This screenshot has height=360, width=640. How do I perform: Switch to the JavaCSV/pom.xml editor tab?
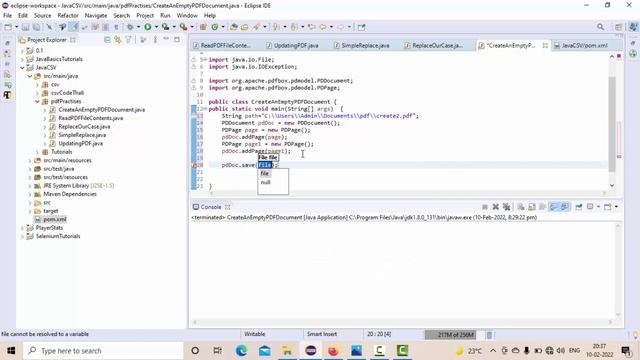point(581,45)
